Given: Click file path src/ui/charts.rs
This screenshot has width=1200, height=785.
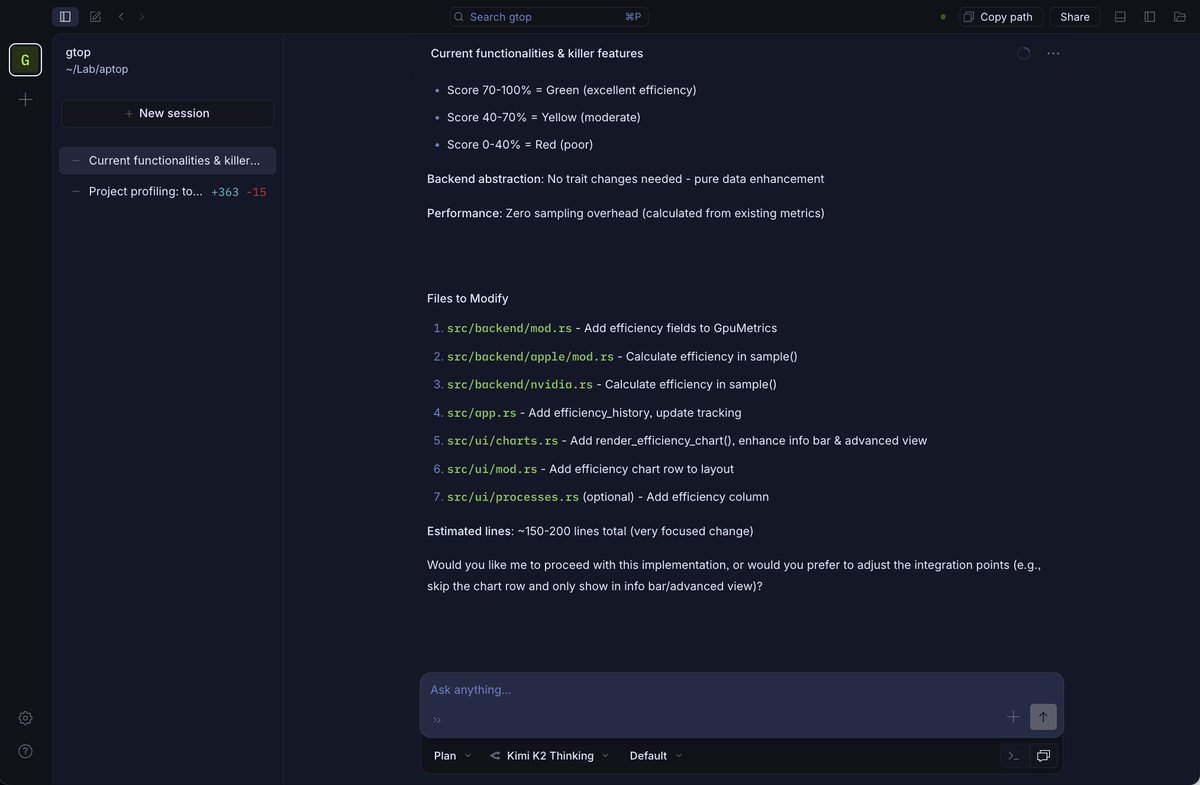Looking at the screenshot, I should click(x=502, y=440).
